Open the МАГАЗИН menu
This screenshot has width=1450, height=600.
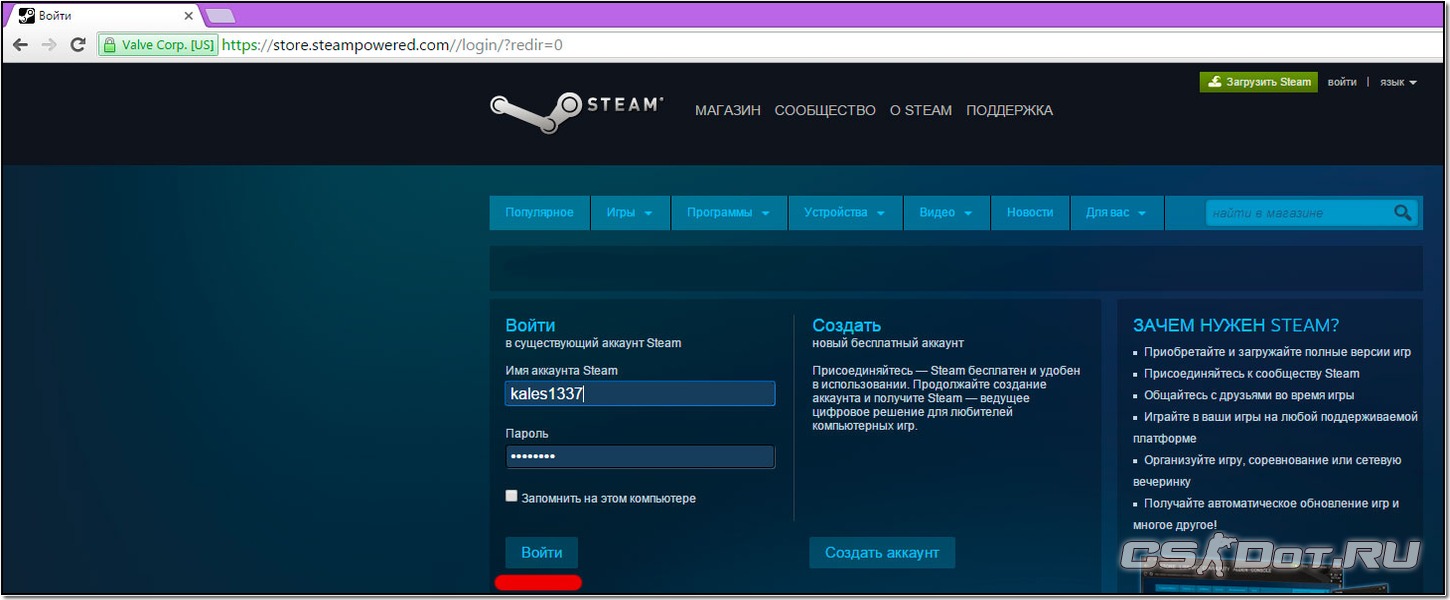[x=728, y=111]
